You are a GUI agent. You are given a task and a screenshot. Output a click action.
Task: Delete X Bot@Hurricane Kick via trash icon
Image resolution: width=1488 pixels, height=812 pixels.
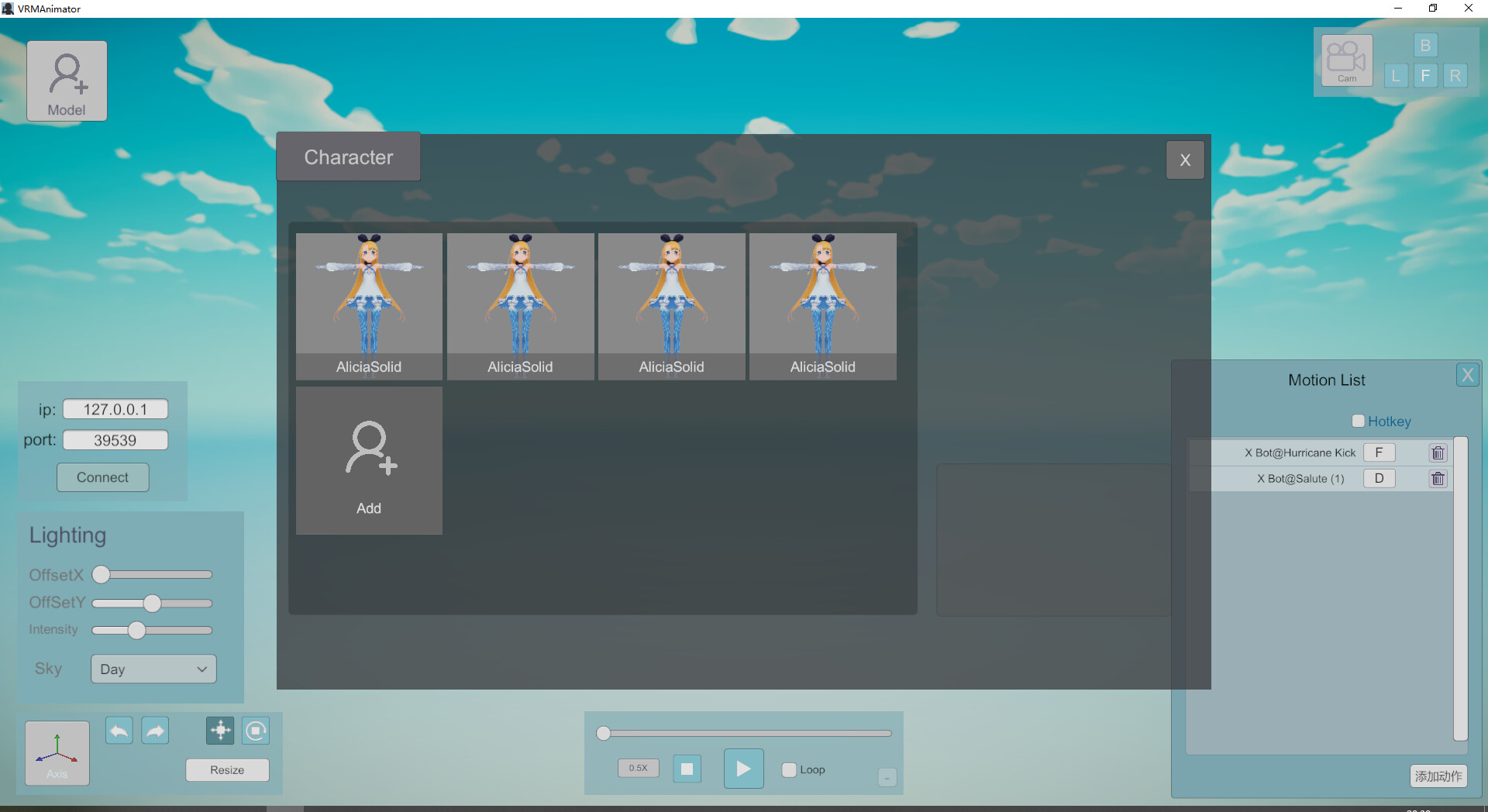coord(1437,452)
